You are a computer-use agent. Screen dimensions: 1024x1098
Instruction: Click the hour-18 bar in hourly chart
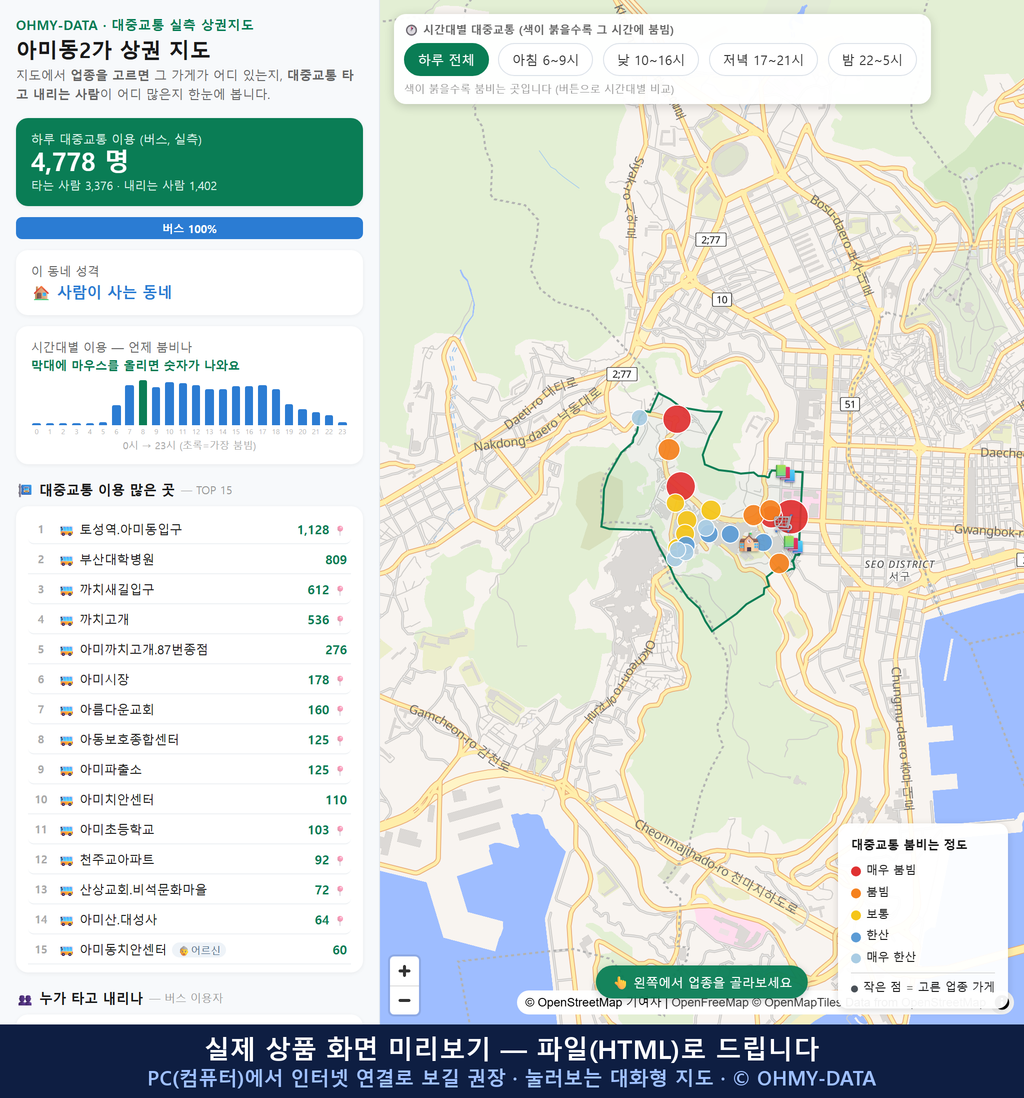[276, 407]
